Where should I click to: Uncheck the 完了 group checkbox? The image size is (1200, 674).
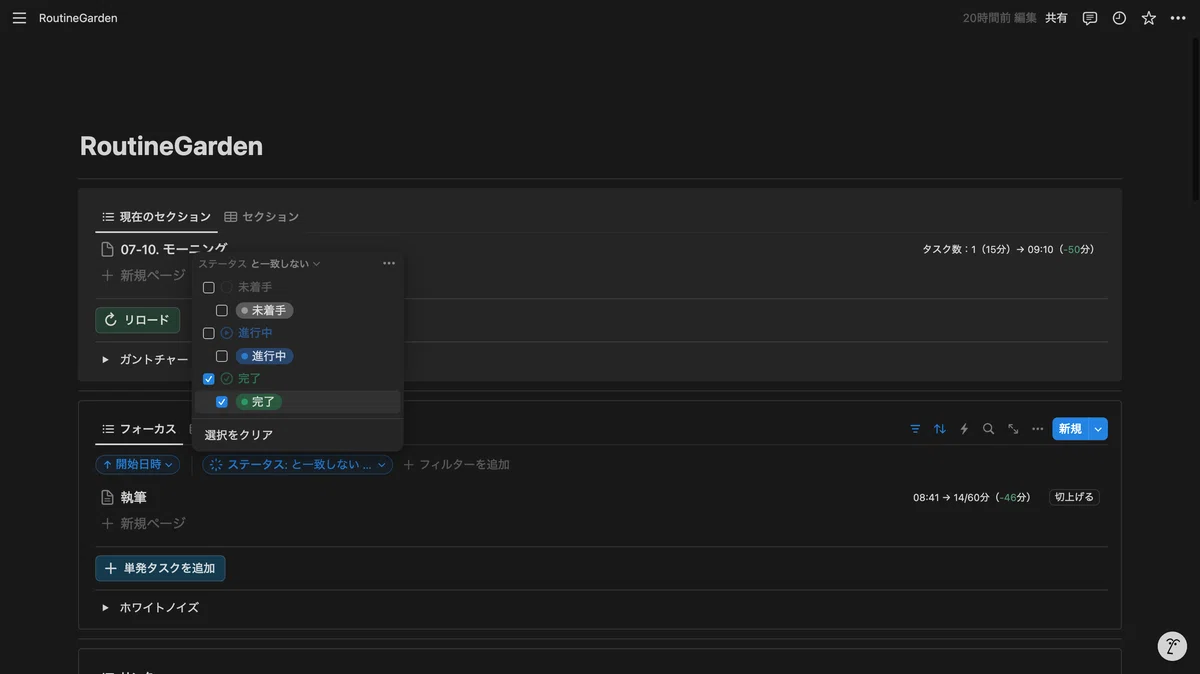[x=208, y=379]
